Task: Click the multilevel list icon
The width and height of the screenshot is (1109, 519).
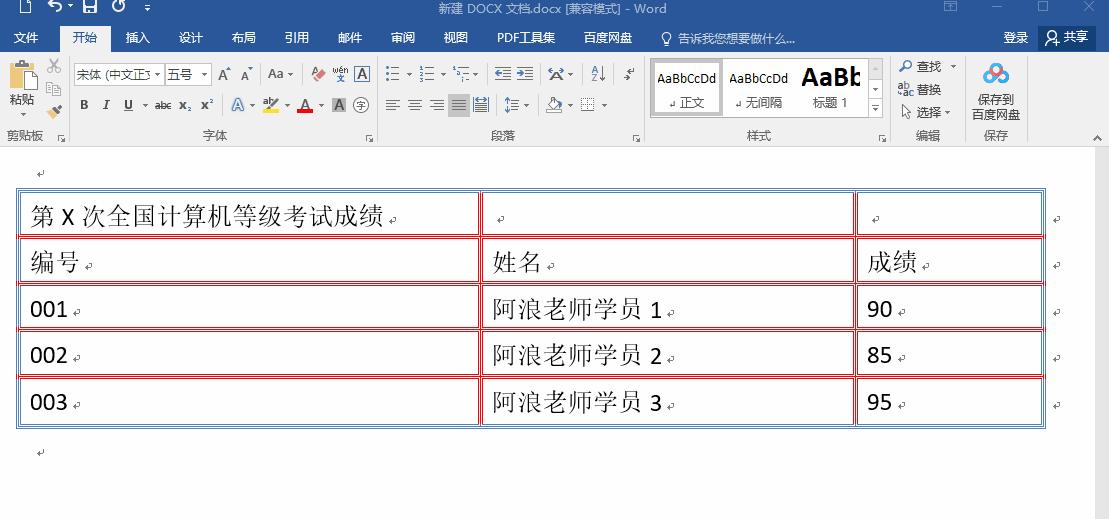Action: 460,74
